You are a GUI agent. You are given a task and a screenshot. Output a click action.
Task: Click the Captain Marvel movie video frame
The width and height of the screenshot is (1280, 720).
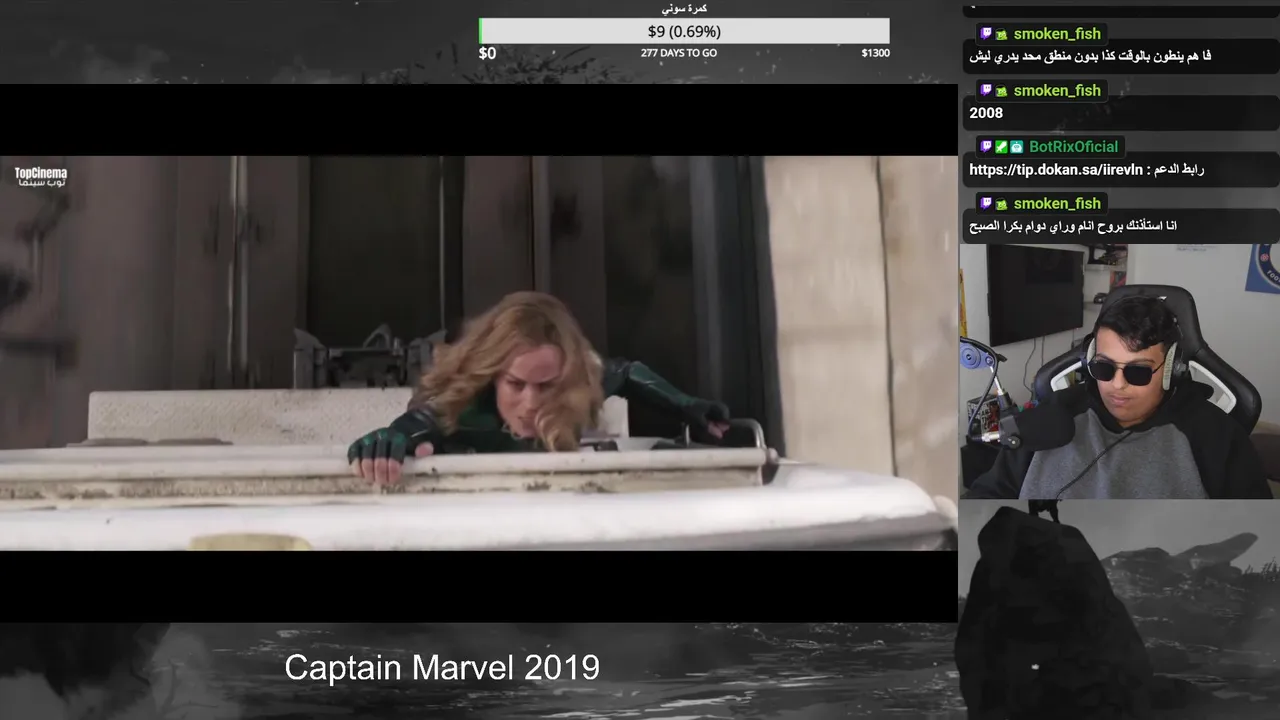(x=478, y=353)
